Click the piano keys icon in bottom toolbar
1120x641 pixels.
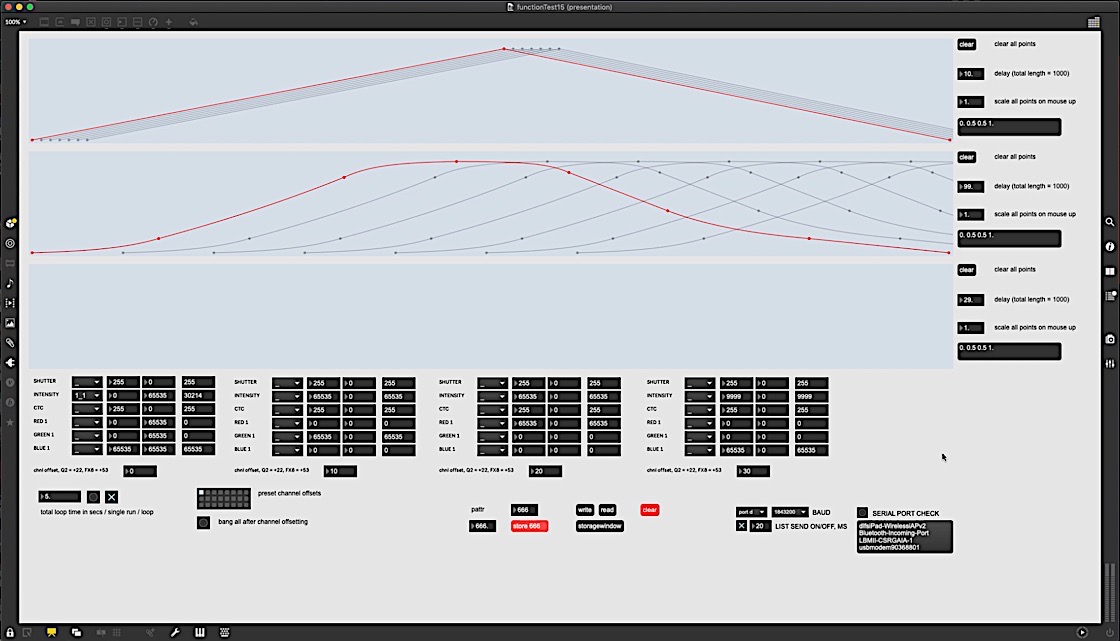tap(200, 632)
